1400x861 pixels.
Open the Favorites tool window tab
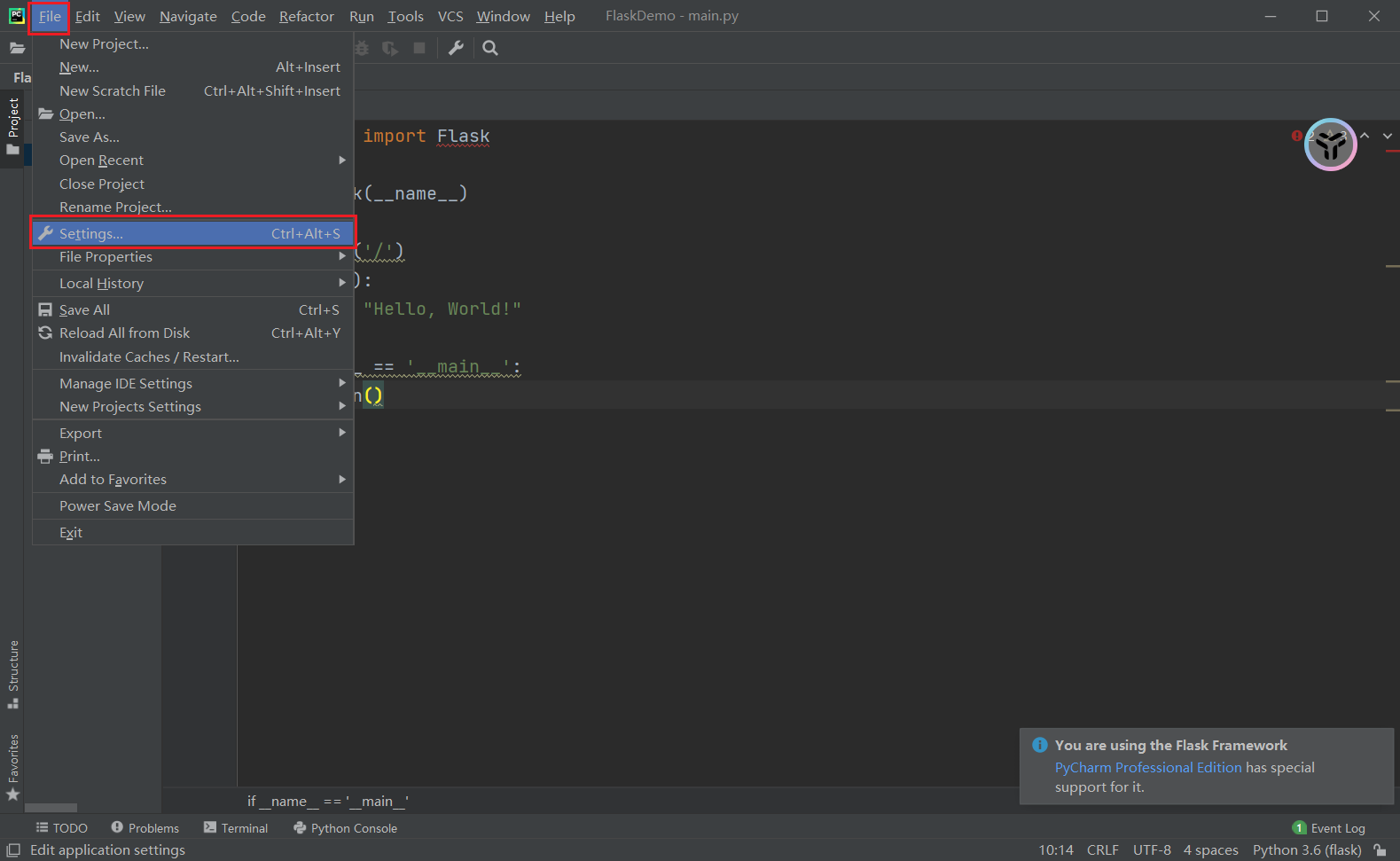12,767
